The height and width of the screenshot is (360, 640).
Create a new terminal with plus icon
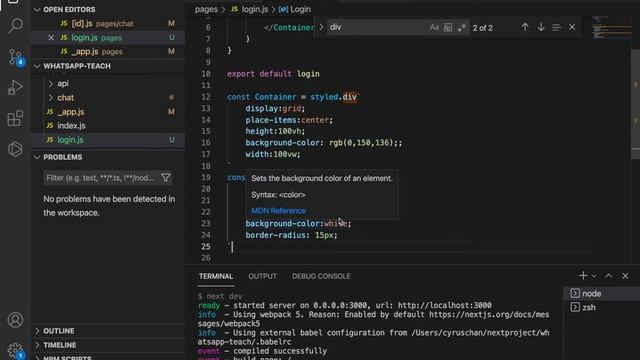(x=583, y=276)
